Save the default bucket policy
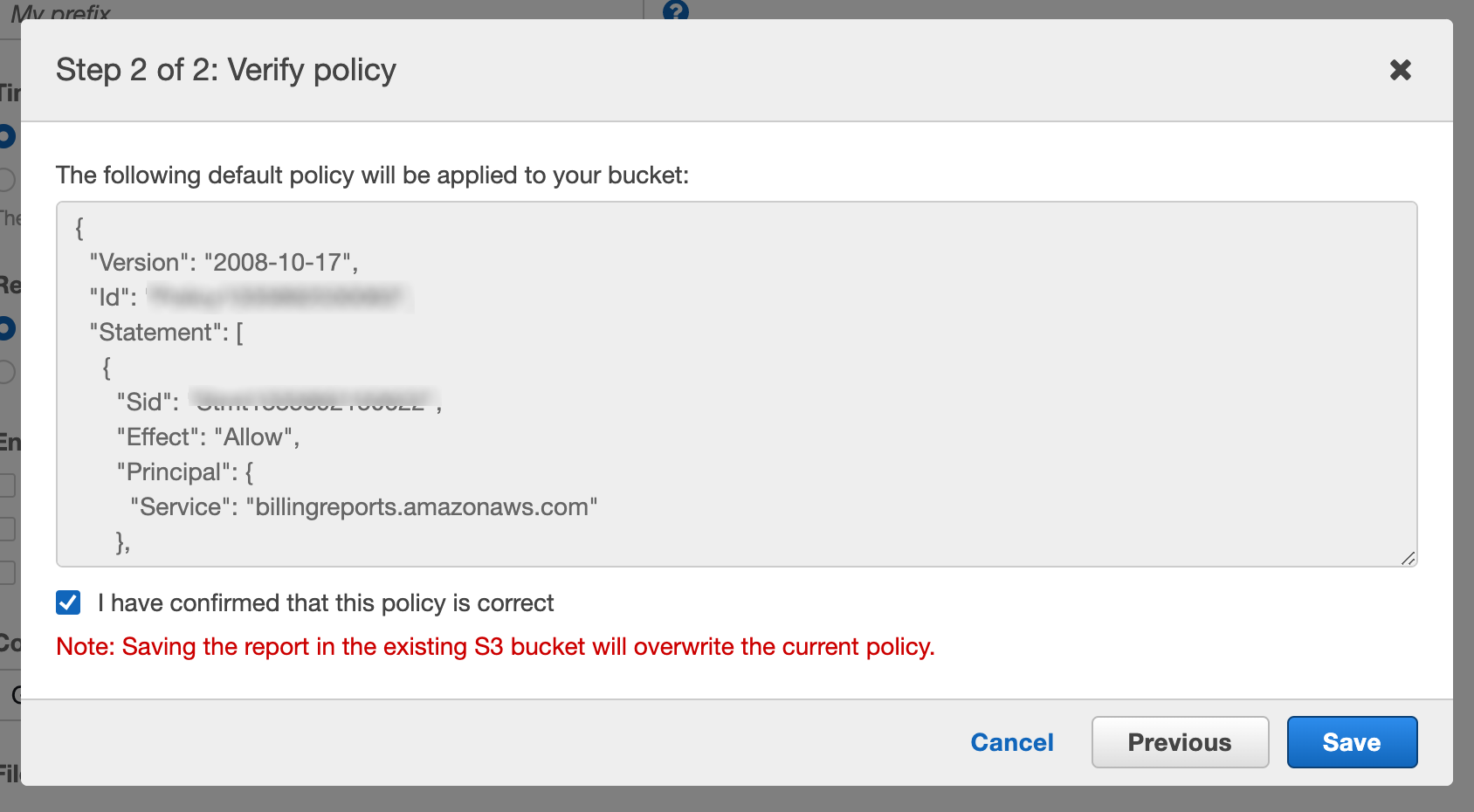Image resolution: width=1474 pixels, height=812 pixels. tap(1351, 741)
